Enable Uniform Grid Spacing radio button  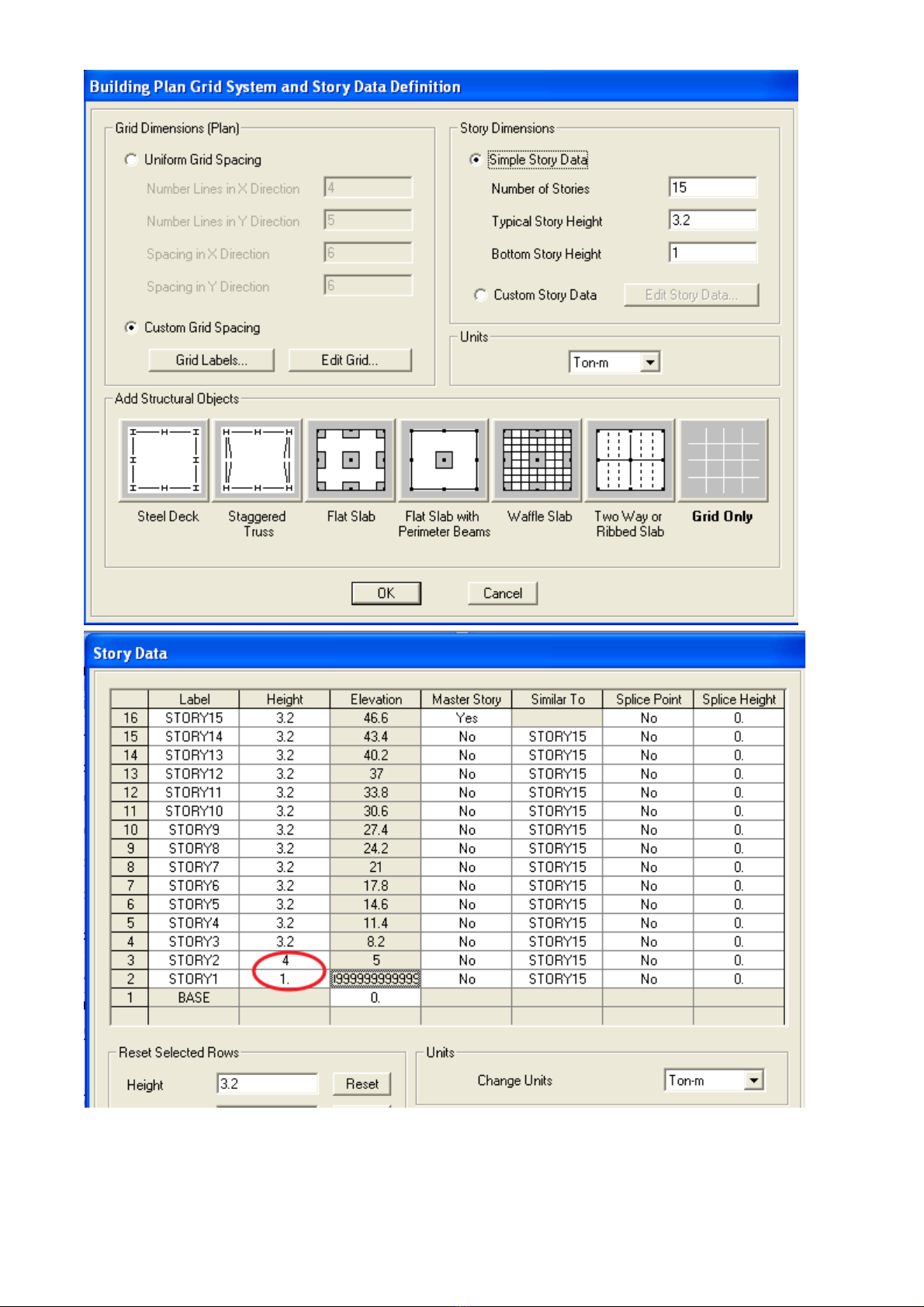pos(131,160)
